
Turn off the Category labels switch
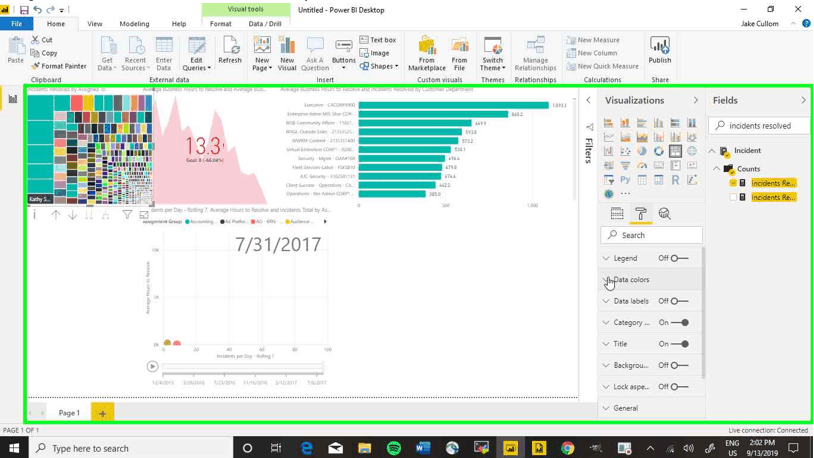pos(680,322)
